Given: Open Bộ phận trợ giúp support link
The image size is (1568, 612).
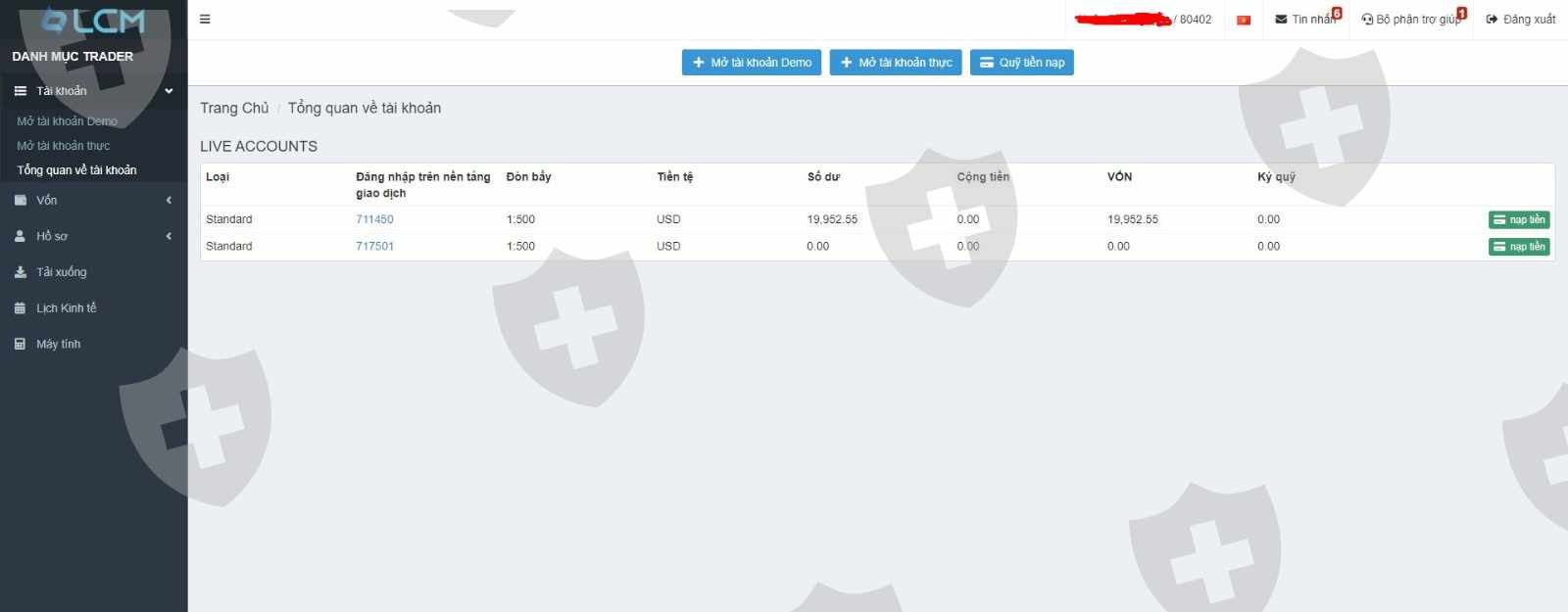Looking at the screenshot, I should click(x=1412, y=20).
